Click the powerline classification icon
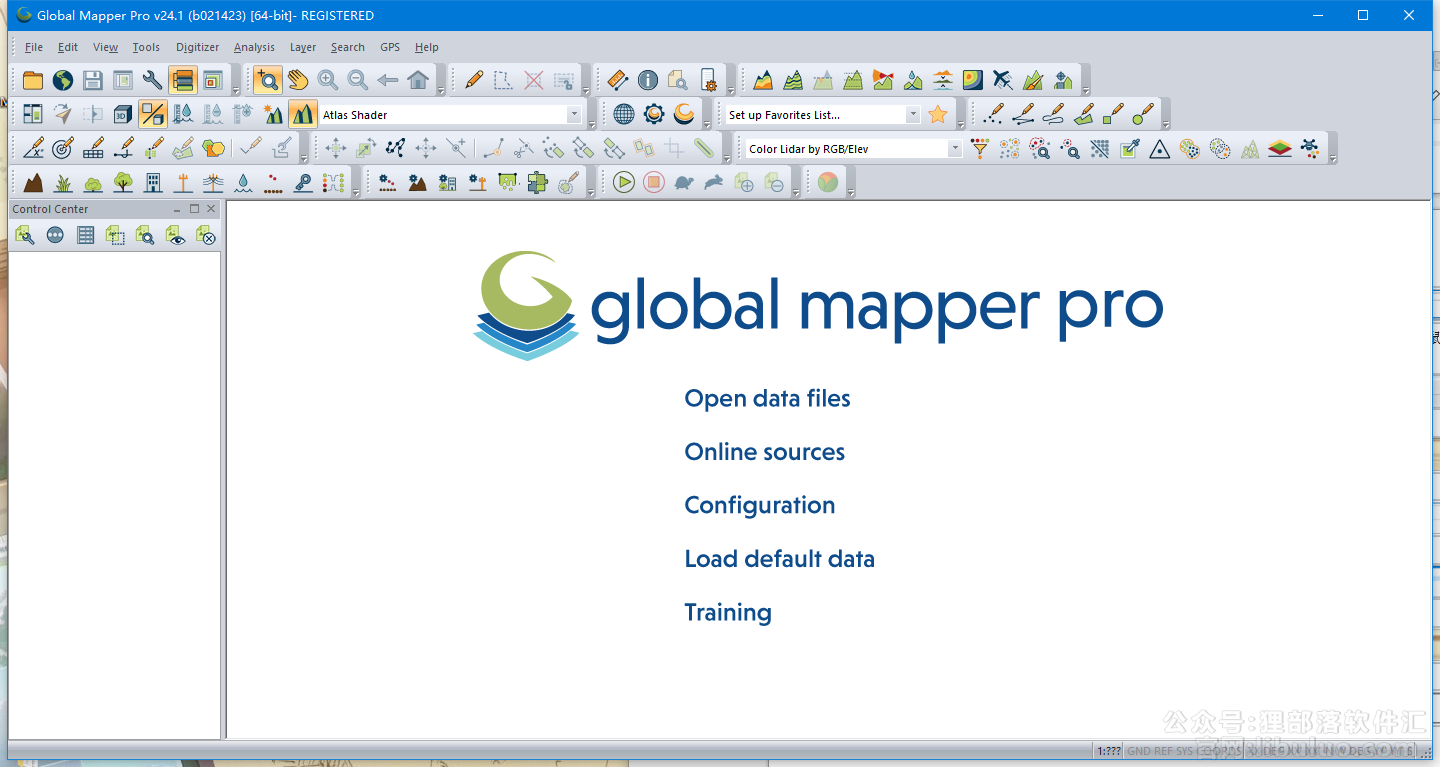 pos(213,183)
